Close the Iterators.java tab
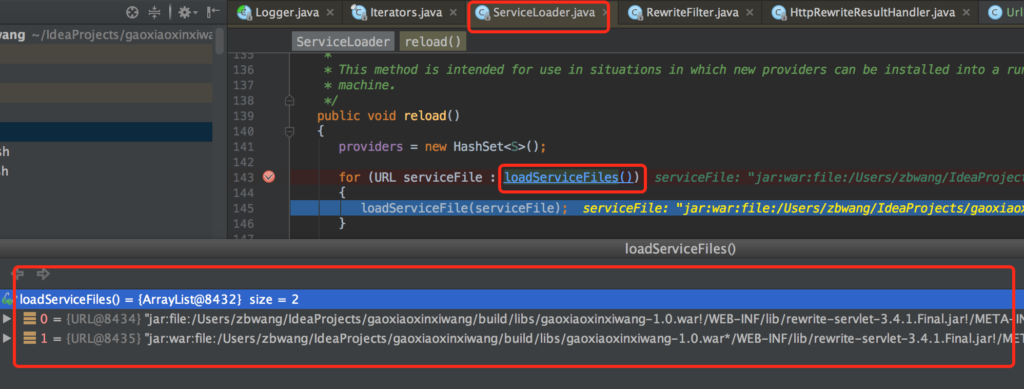Image resolution: width=1024 pixels, height=389 pixels. [x=453, y=12]
